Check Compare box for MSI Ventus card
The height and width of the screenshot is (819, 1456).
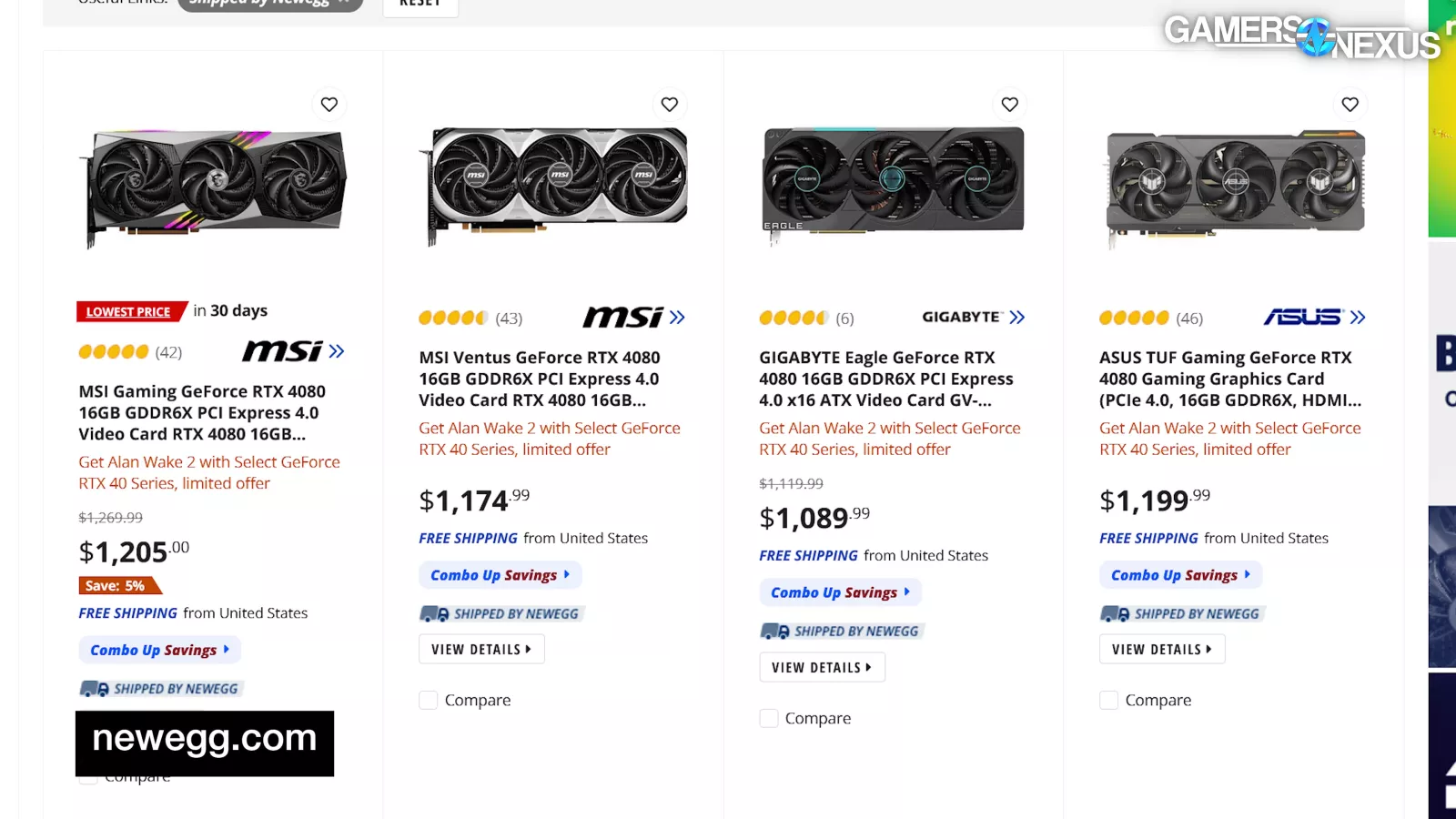tap(429, 700)
